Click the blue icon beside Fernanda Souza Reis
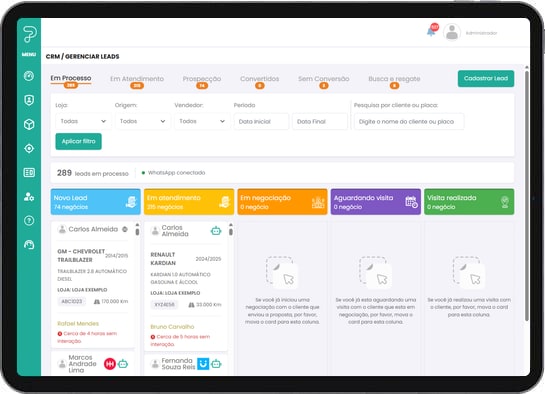Image resolution: width=545 pixels, height=394 pixels. tap(203, 364)
